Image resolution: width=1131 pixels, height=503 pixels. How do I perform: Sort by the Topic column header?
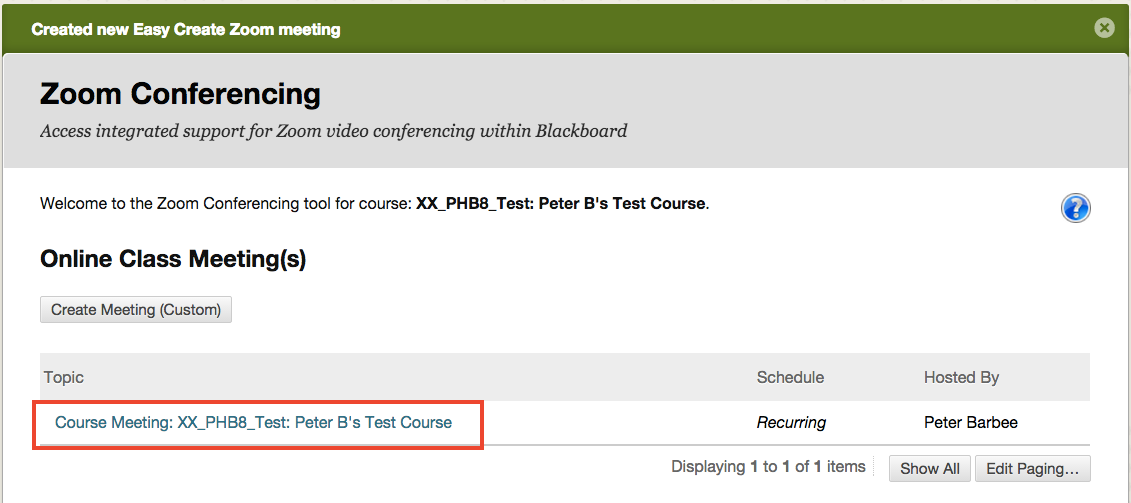(x=64, y=377)
